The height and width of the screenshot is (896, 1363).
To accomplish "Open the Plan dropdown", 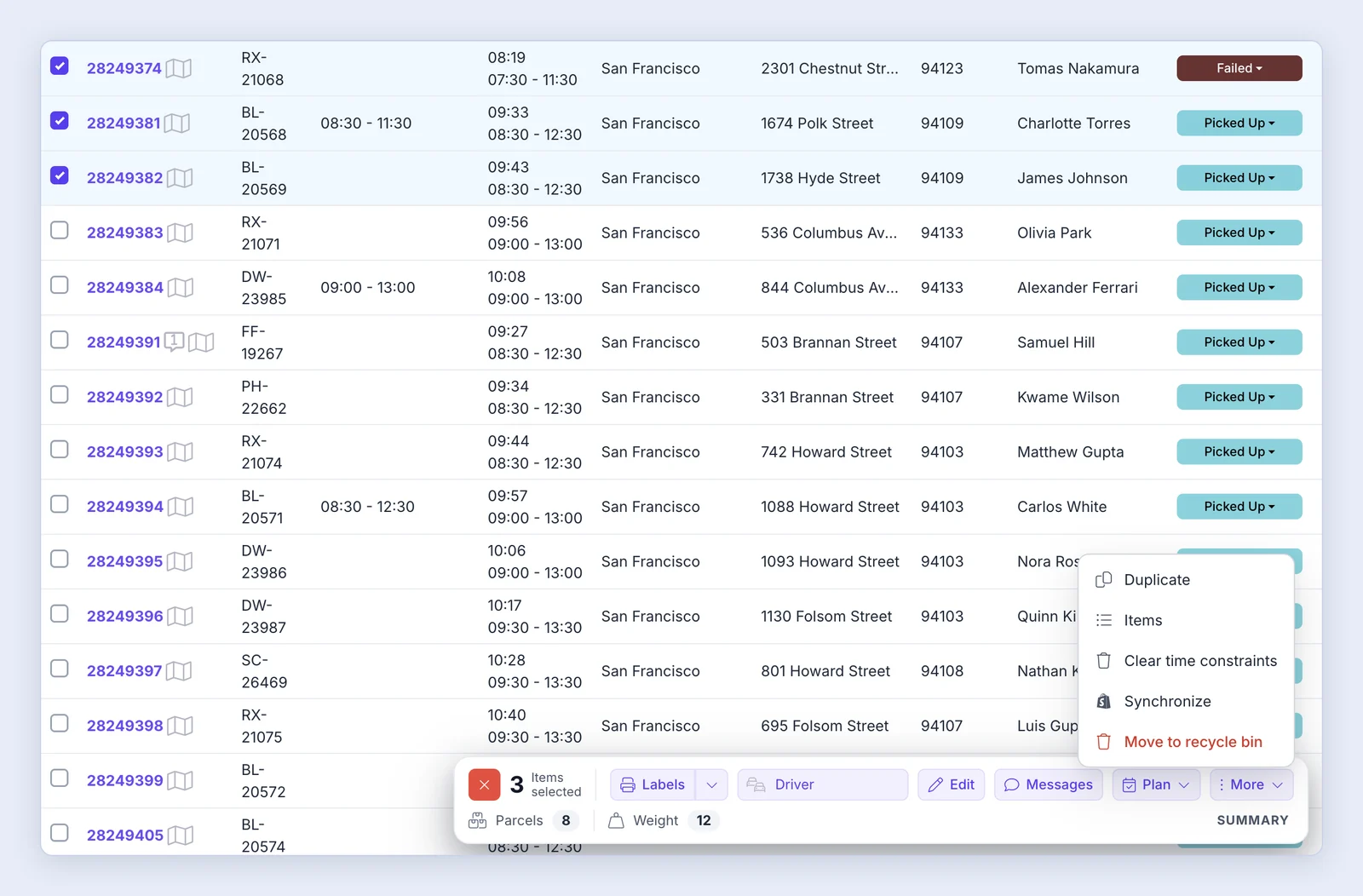I will tap(1156, 784).
